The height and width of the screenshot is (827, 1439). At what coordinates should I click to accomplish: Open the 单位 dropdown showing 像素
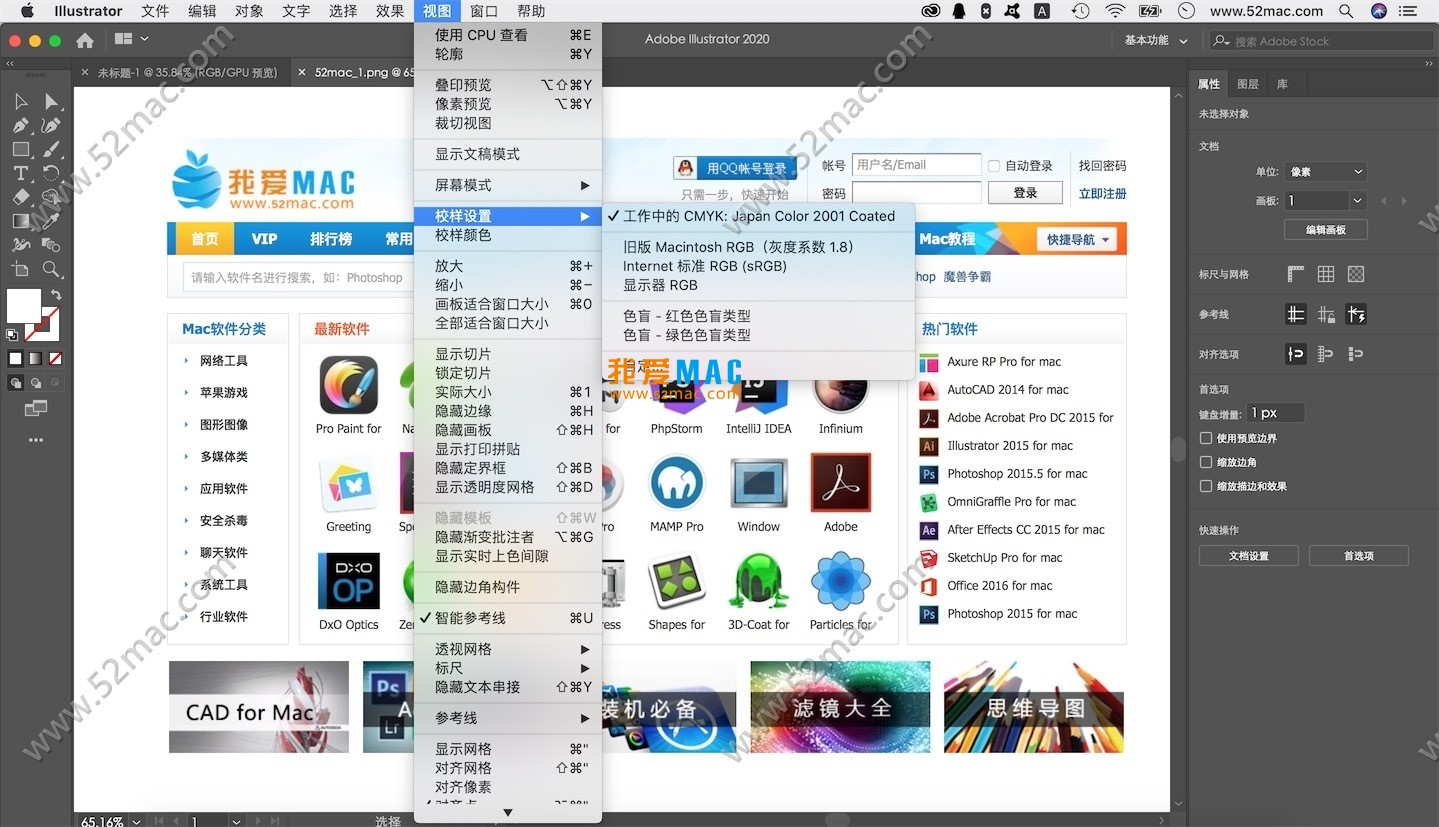[1326, 171]
